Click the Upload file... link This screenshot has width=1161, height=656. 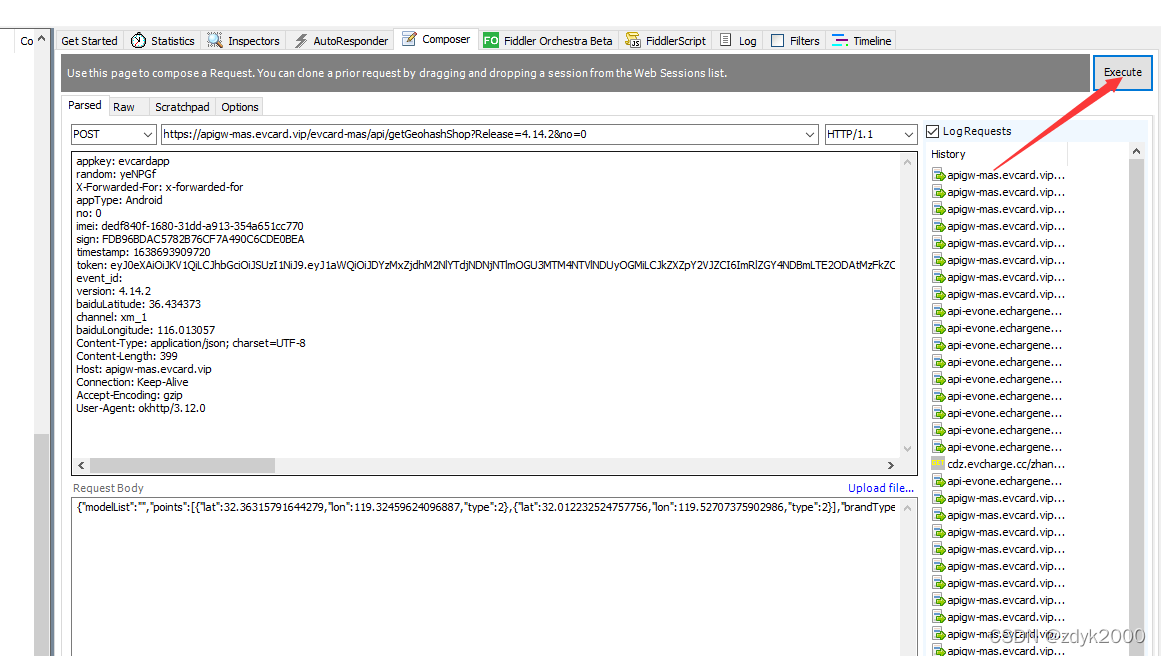[880, 488]
